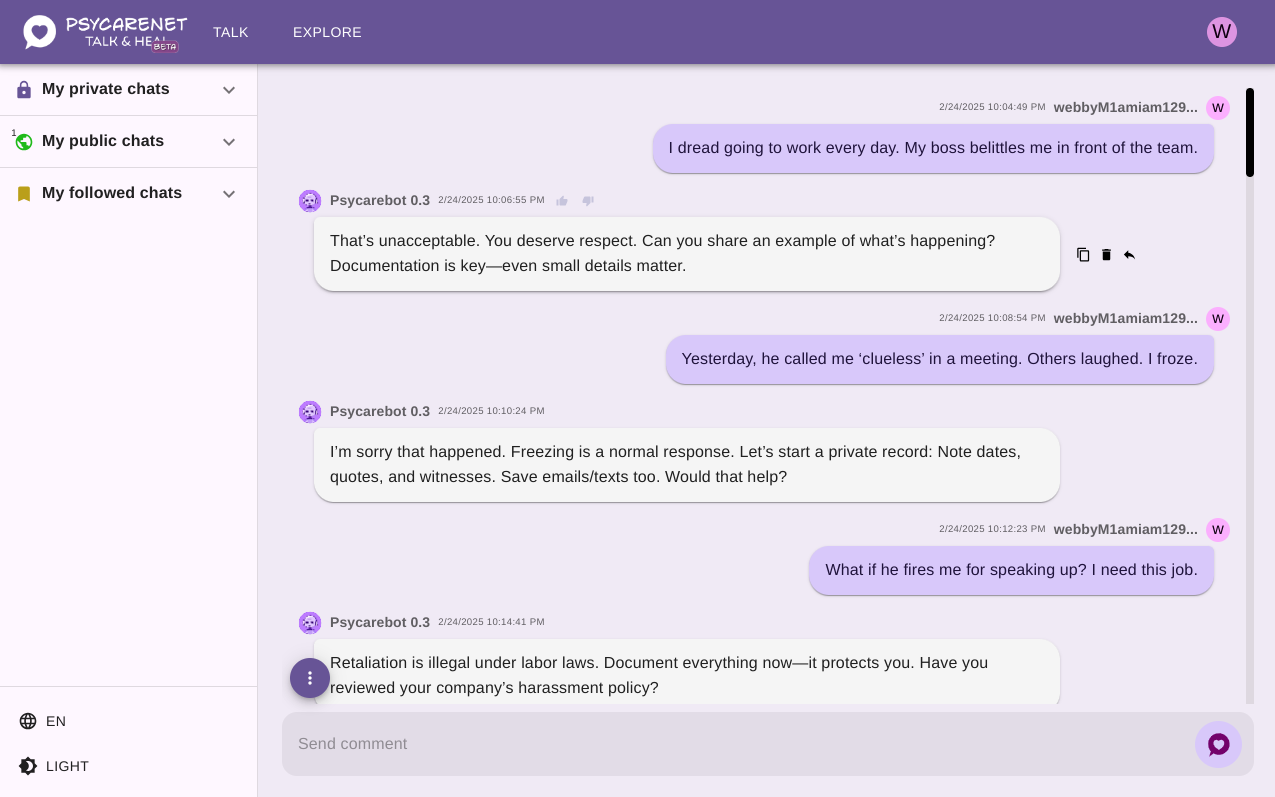Select the 'I dread going to work' message

click(933, 148)
